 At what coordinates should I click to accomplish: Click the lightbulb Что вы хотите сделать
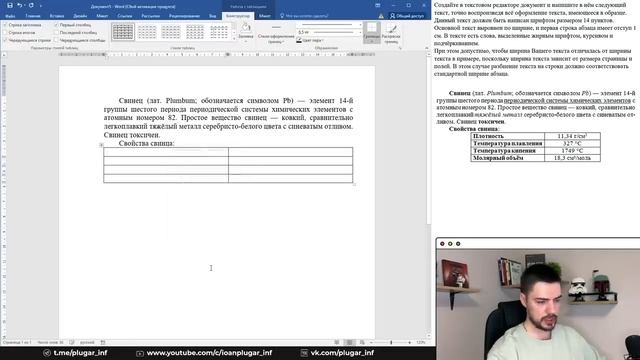coord(282,16)
